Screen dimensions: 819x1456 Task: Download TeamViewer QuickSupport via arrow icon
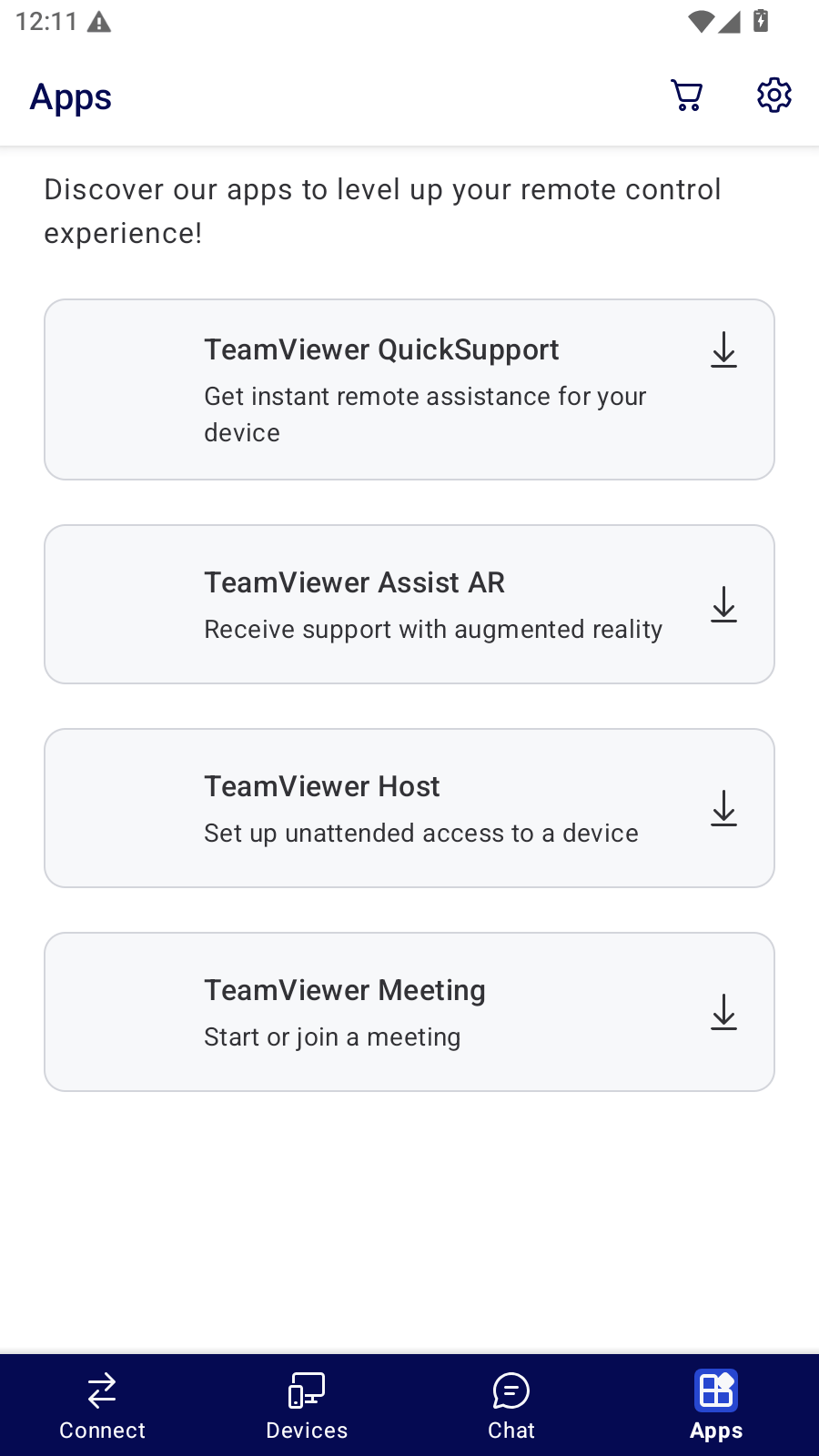723,349
